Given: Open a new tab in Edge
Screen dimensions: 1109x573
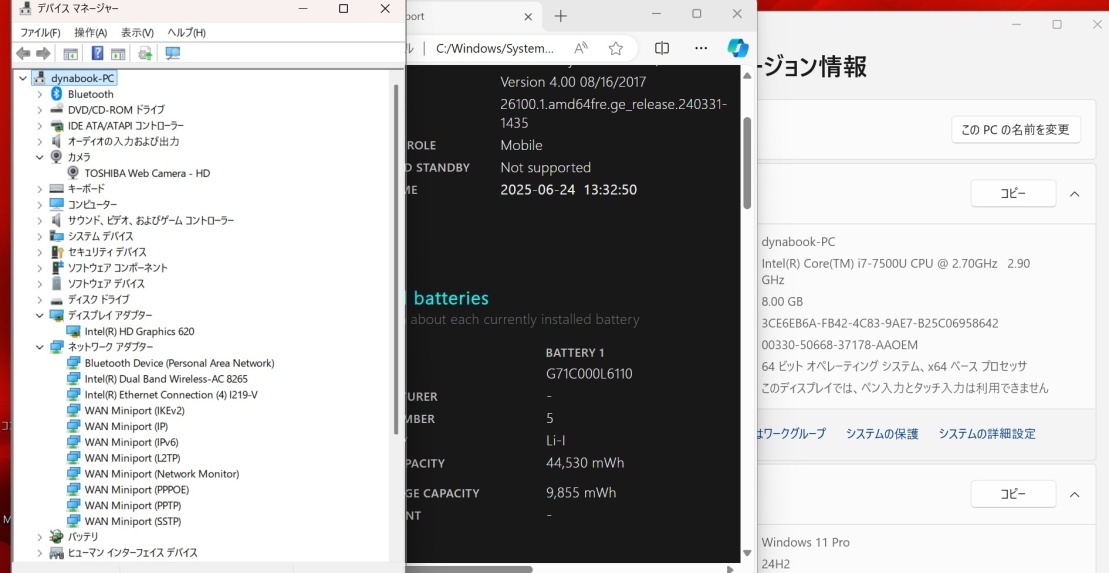Looking at the screenshot, I should pos(560,16).
